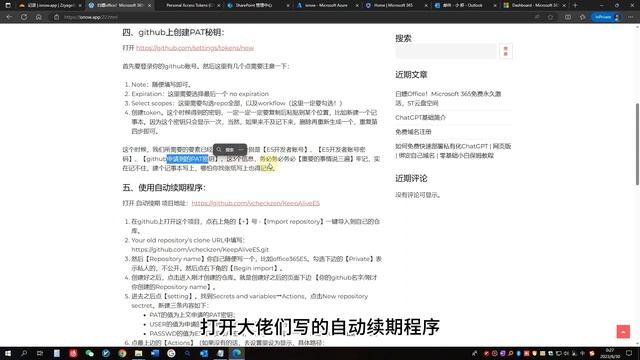Open Windows taskbar search icon

[24, 353]
